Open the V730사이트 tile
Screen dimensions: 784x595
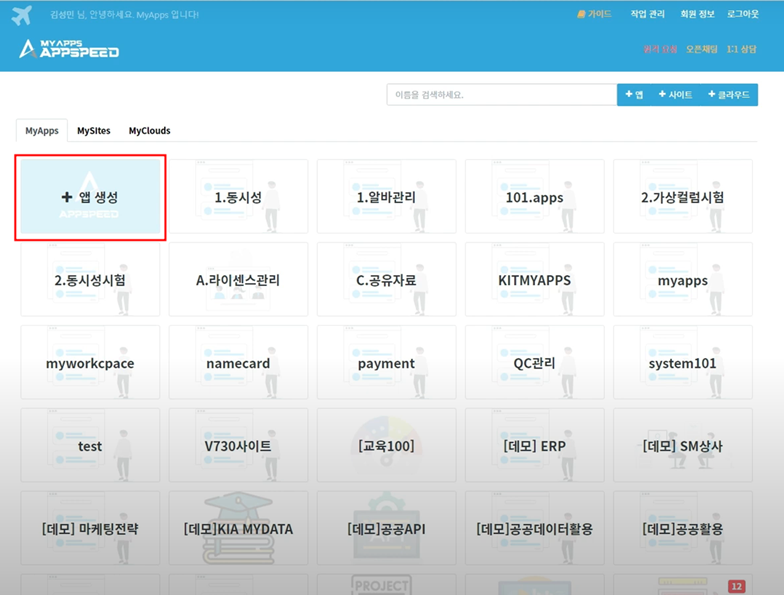[238, 446]
